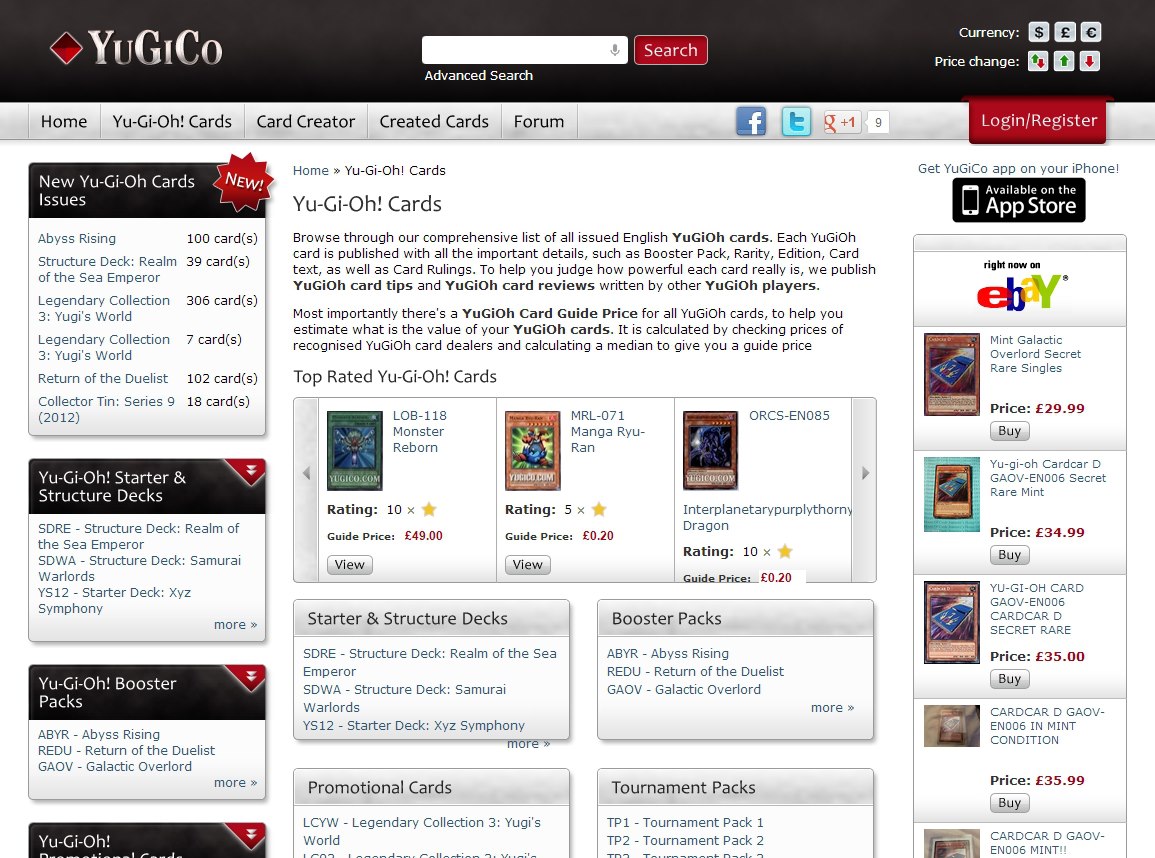Open Card Creator menu item
This screenshot has height=858, width=1155.
coord(306,122)
